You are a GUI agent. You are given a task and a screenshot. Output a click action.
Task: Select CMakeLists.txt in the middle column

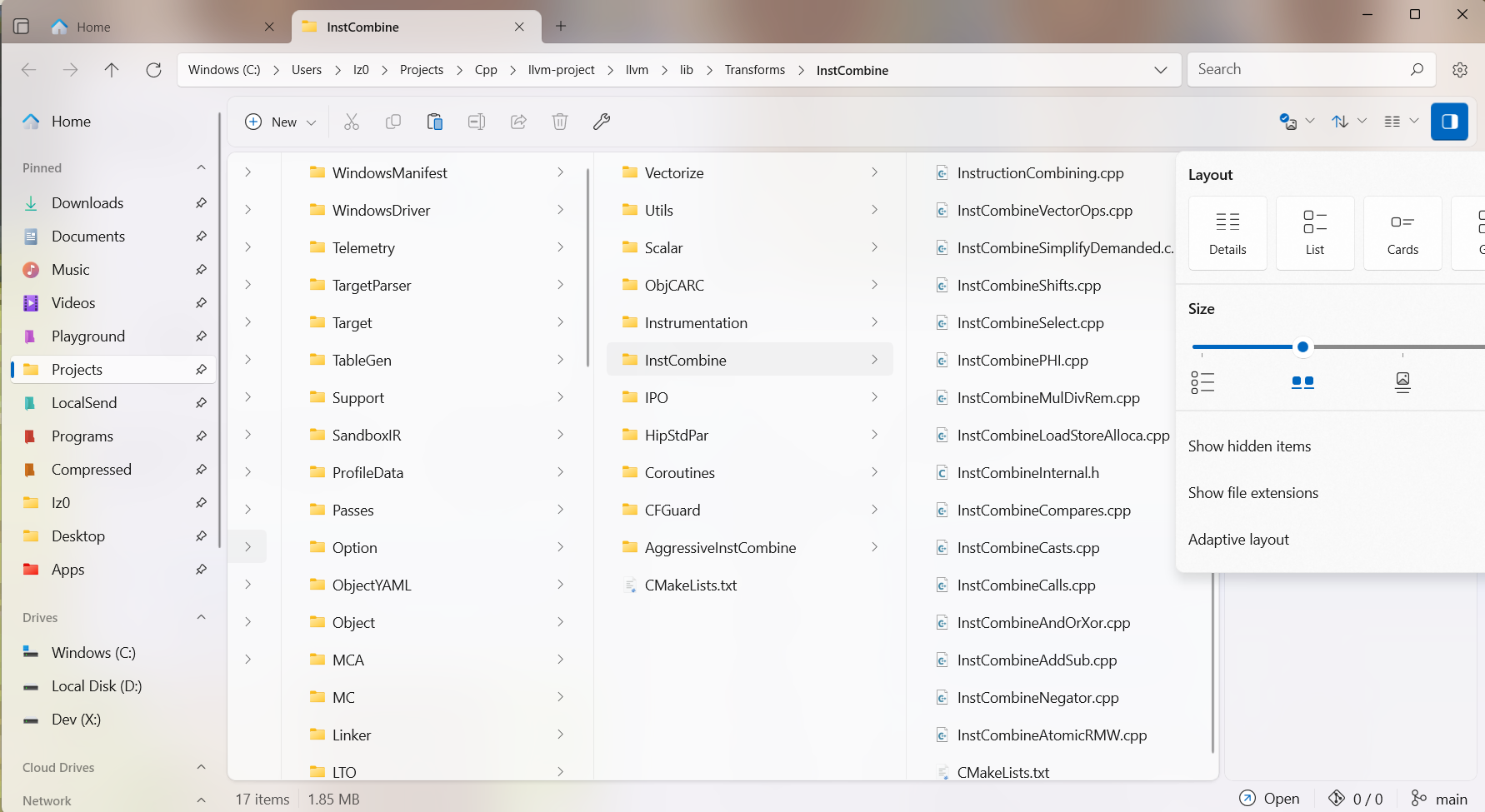click(691, 585)
